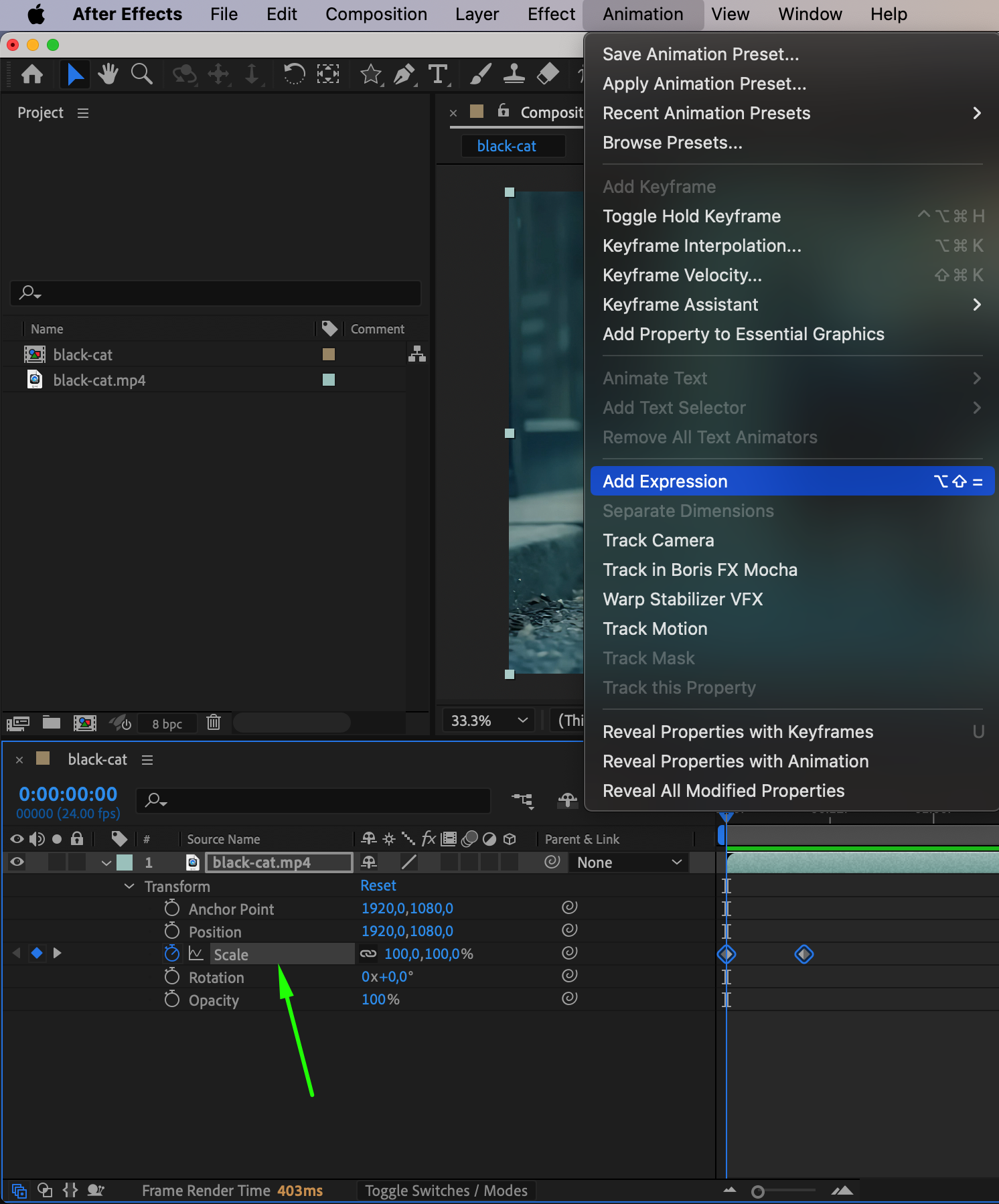Screen dimensions: 999x1204
Task: Open project flowchart view icon
Action: point(417,354)
